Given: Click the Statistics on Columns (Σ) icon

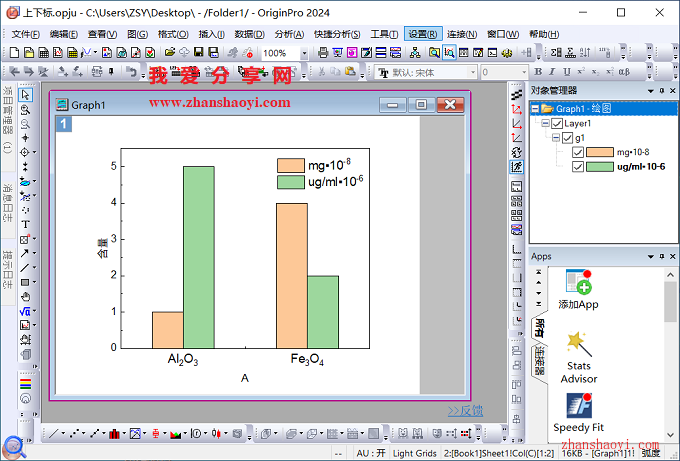Looking at the screenshot, I should [x=556, y=53].
